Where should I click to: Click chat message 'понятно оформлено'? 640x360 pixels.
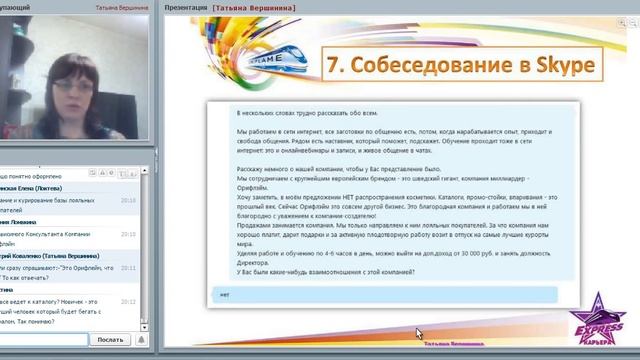click(35, 176)
